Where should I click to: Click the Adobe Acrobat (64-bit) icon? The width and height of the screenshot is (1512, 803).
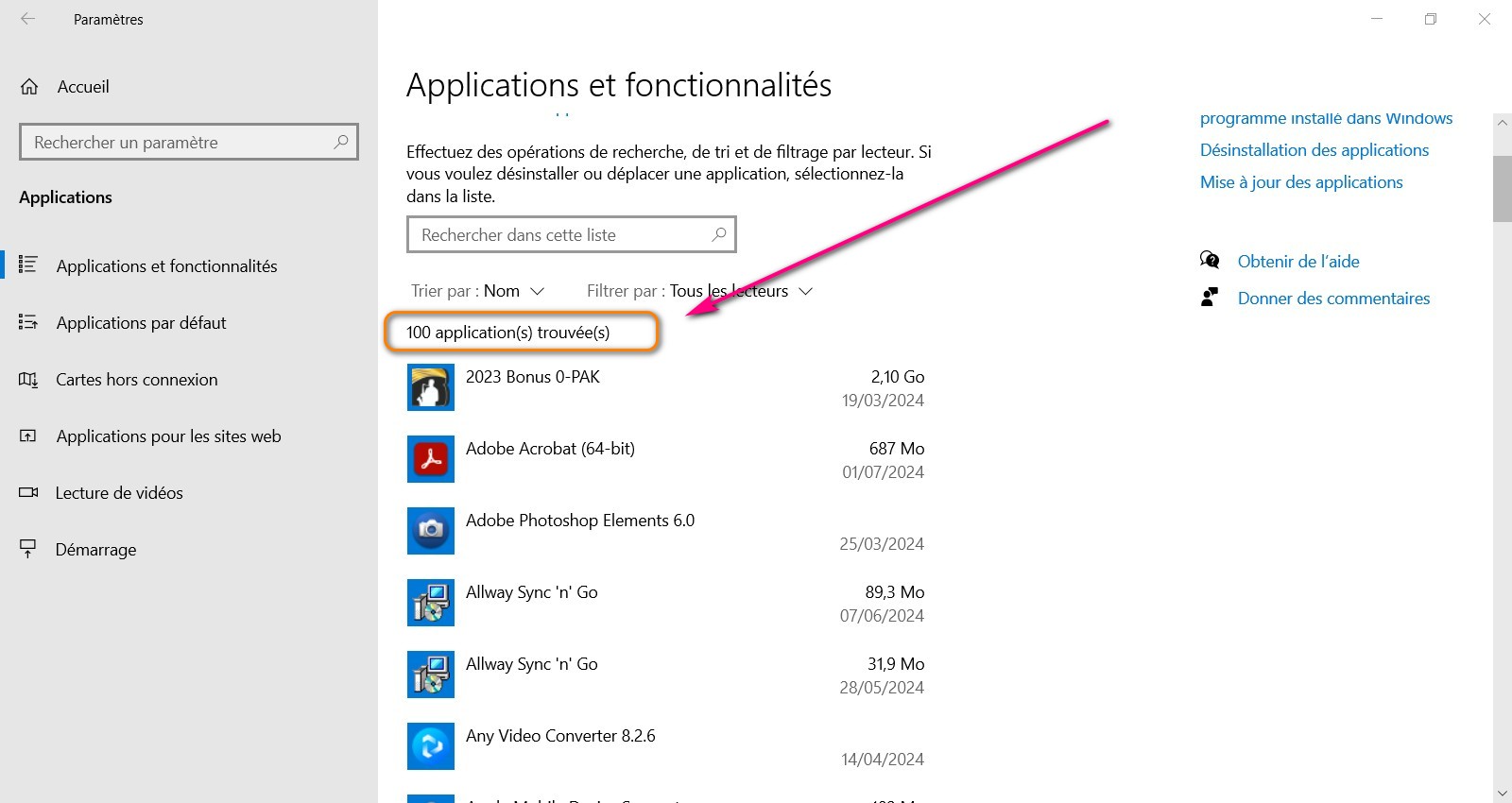coord(431,459)
